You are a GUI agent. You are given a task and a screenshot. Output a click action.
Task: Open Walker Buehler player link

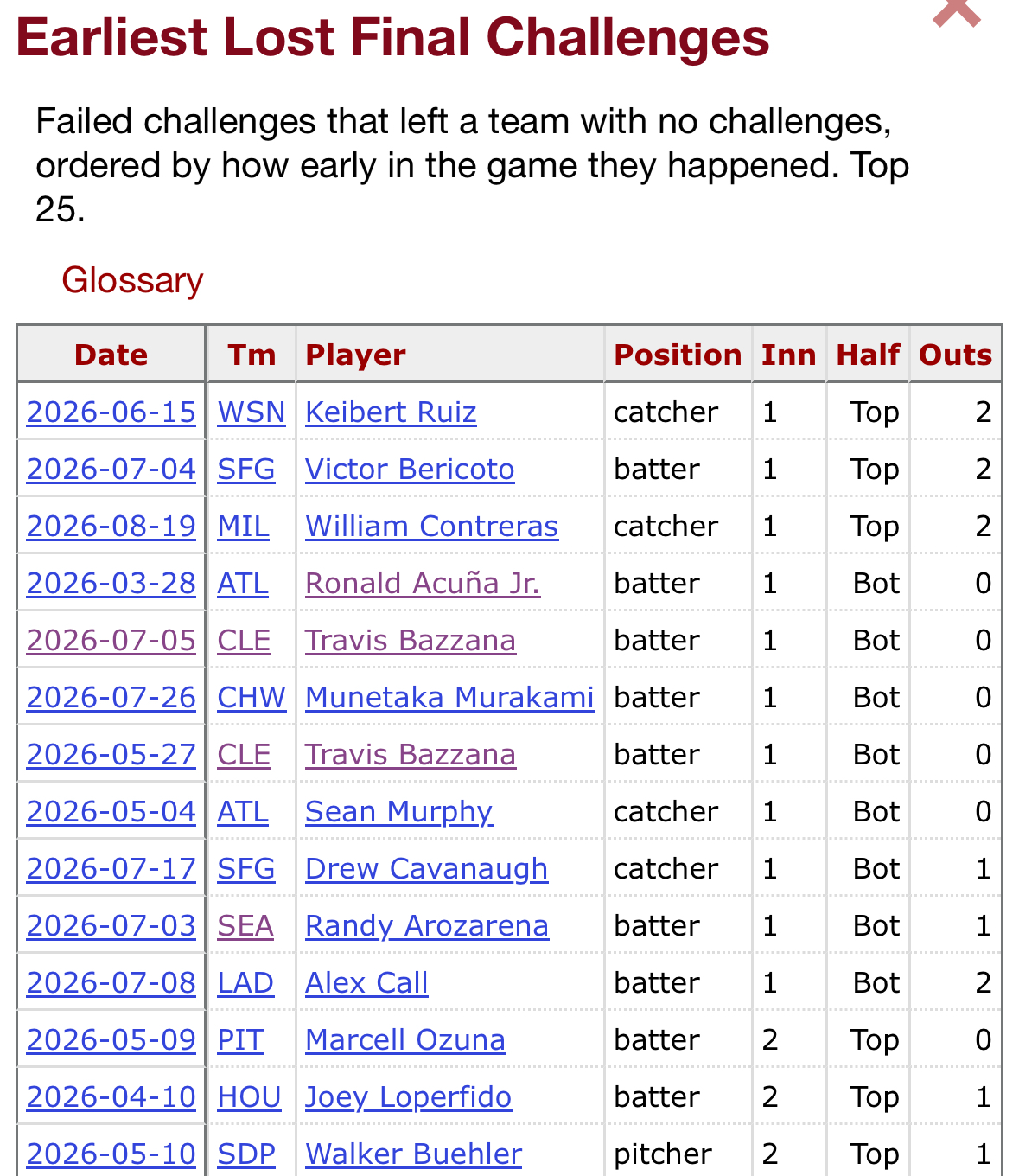(x=413, y=1154)
